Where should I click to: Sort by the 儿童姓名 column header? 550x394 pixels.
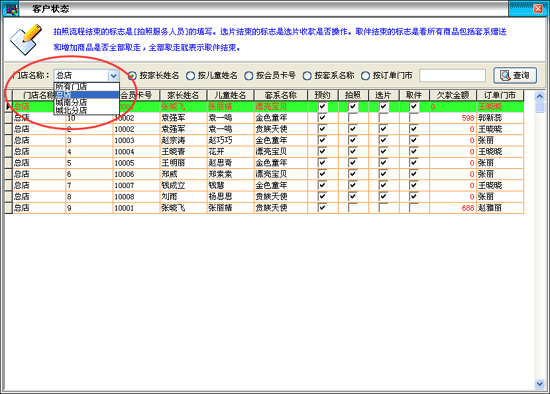pyautogui.click(x=230, y=95)
